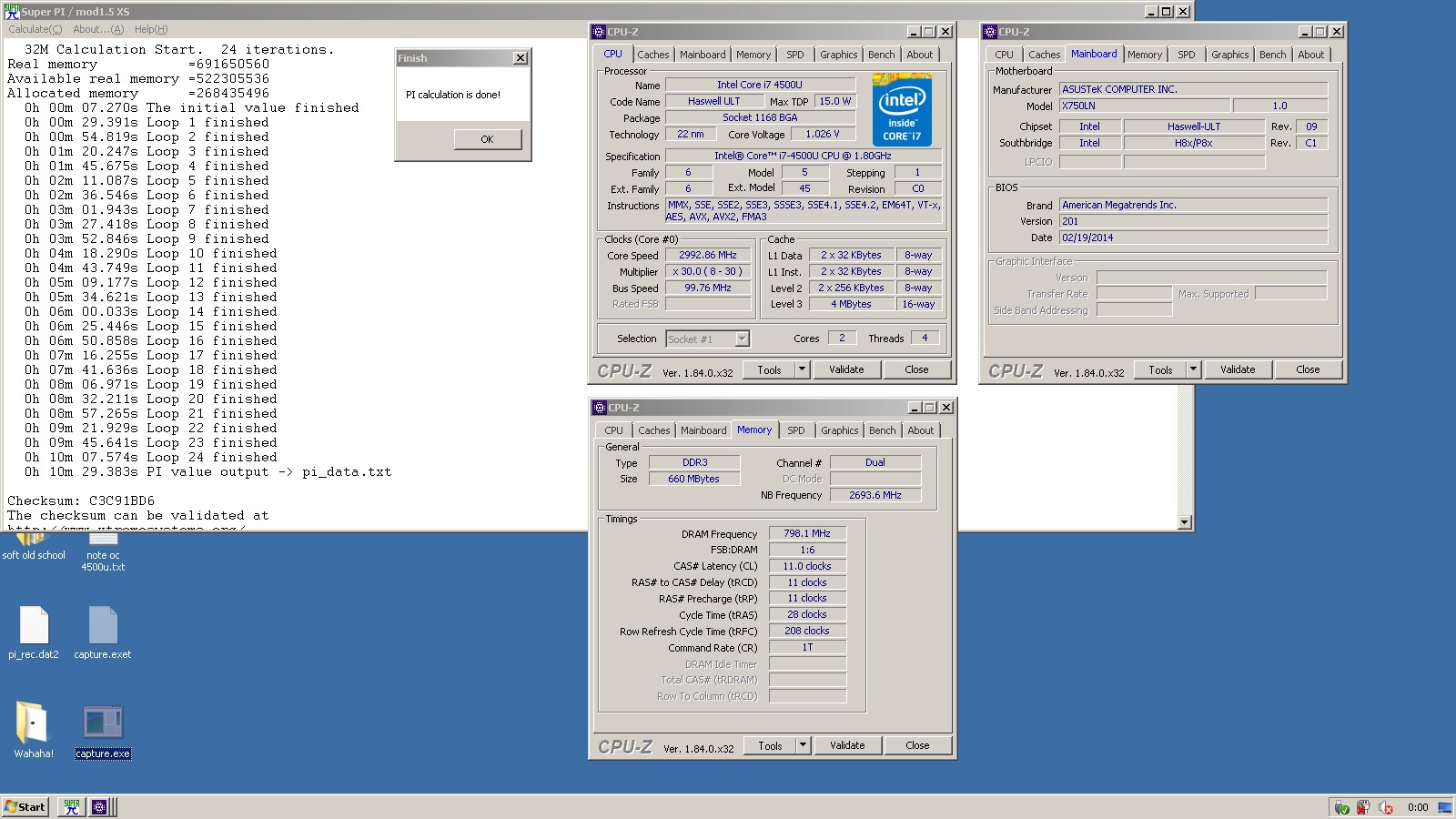1456x819 pixels.
Task: Switch to Bench tab in CPU-Z Mainboard window
Action: [1272, 55]
